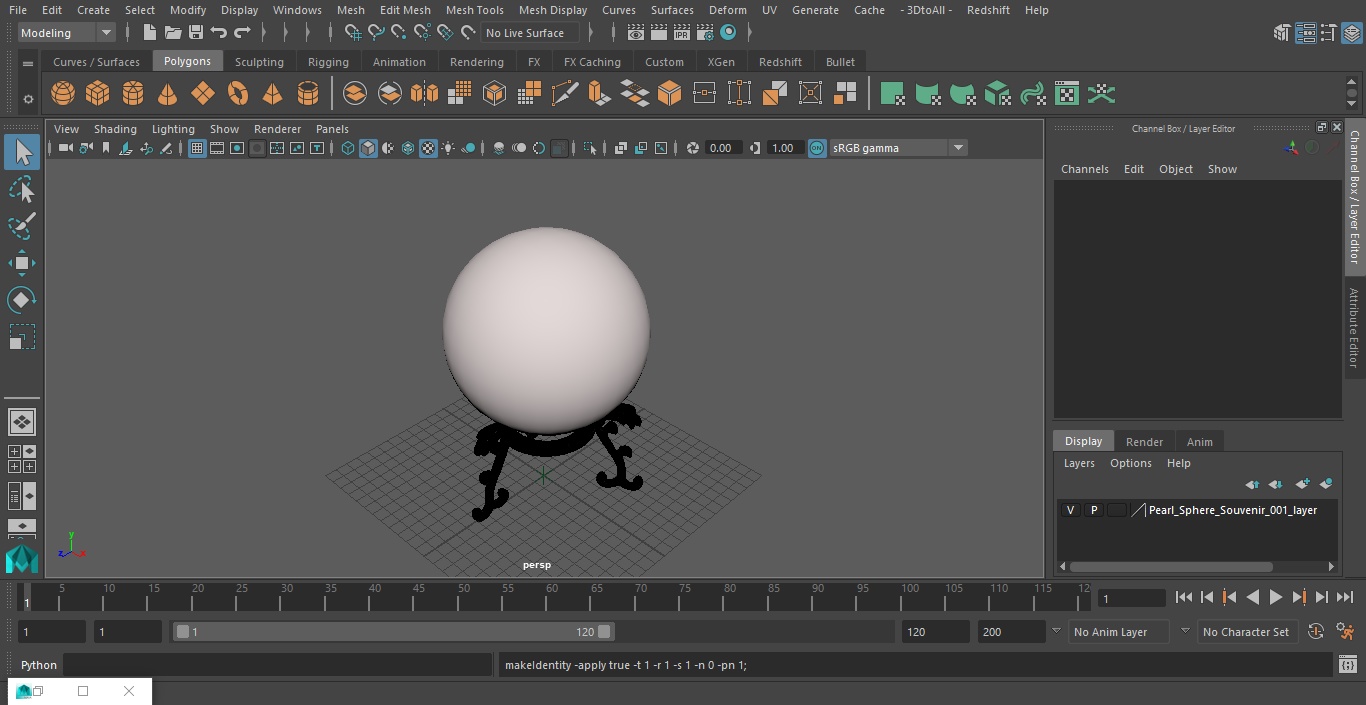
Task: Expand the quick layout panel arrow
Action: click(x=21, y=525)
